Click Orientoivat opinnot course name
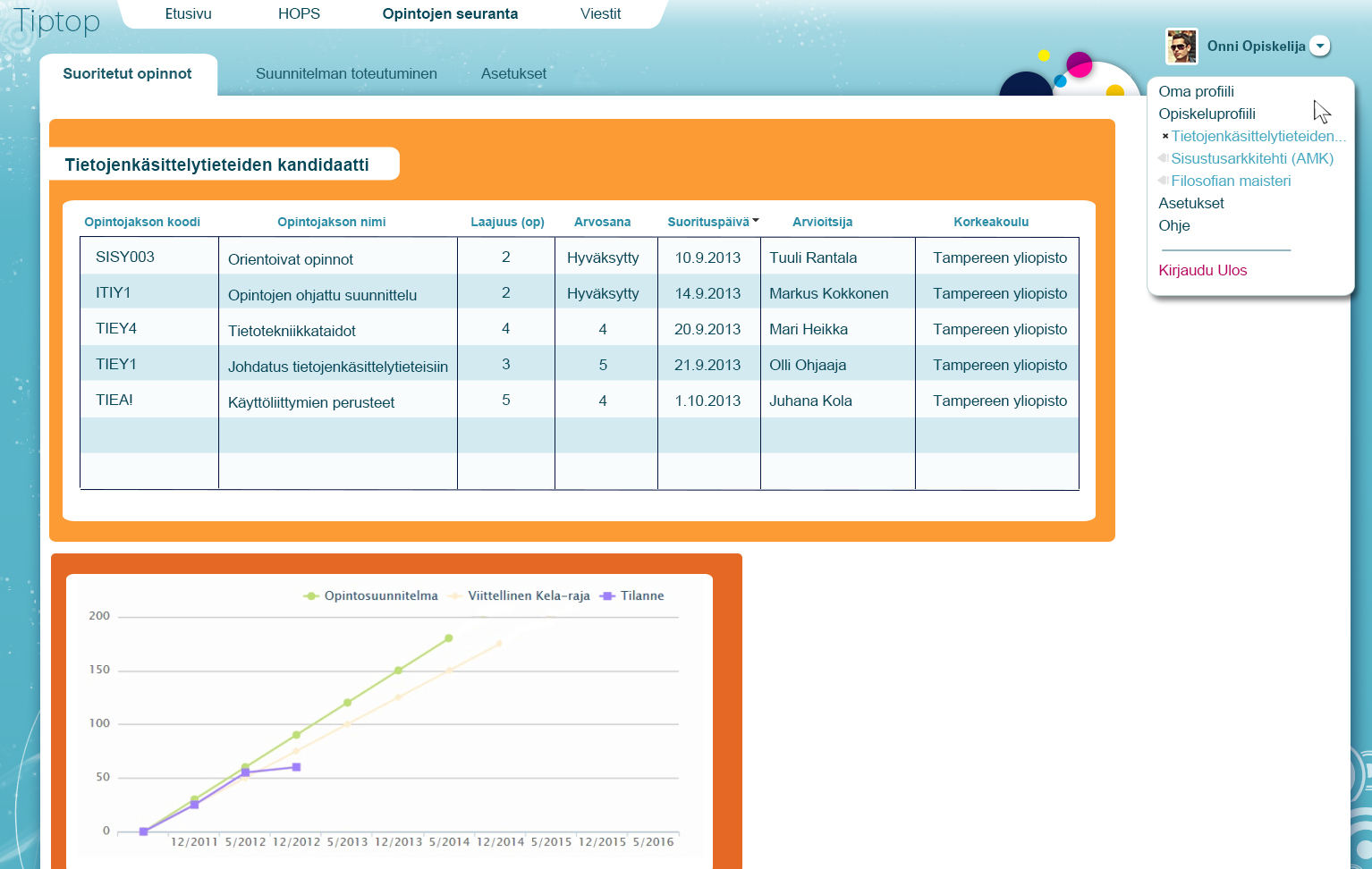 pyautogui.click(x=291, y=259)
